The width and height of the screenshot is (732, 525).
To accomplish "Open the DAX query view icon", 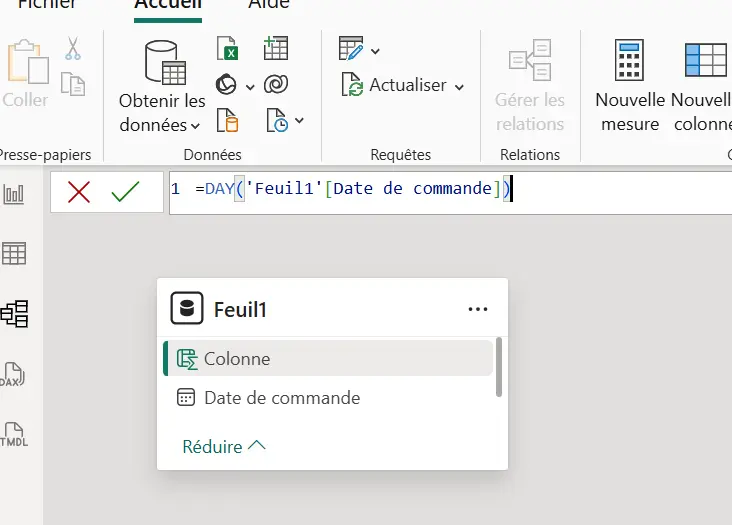I will [x=12, y=374].
